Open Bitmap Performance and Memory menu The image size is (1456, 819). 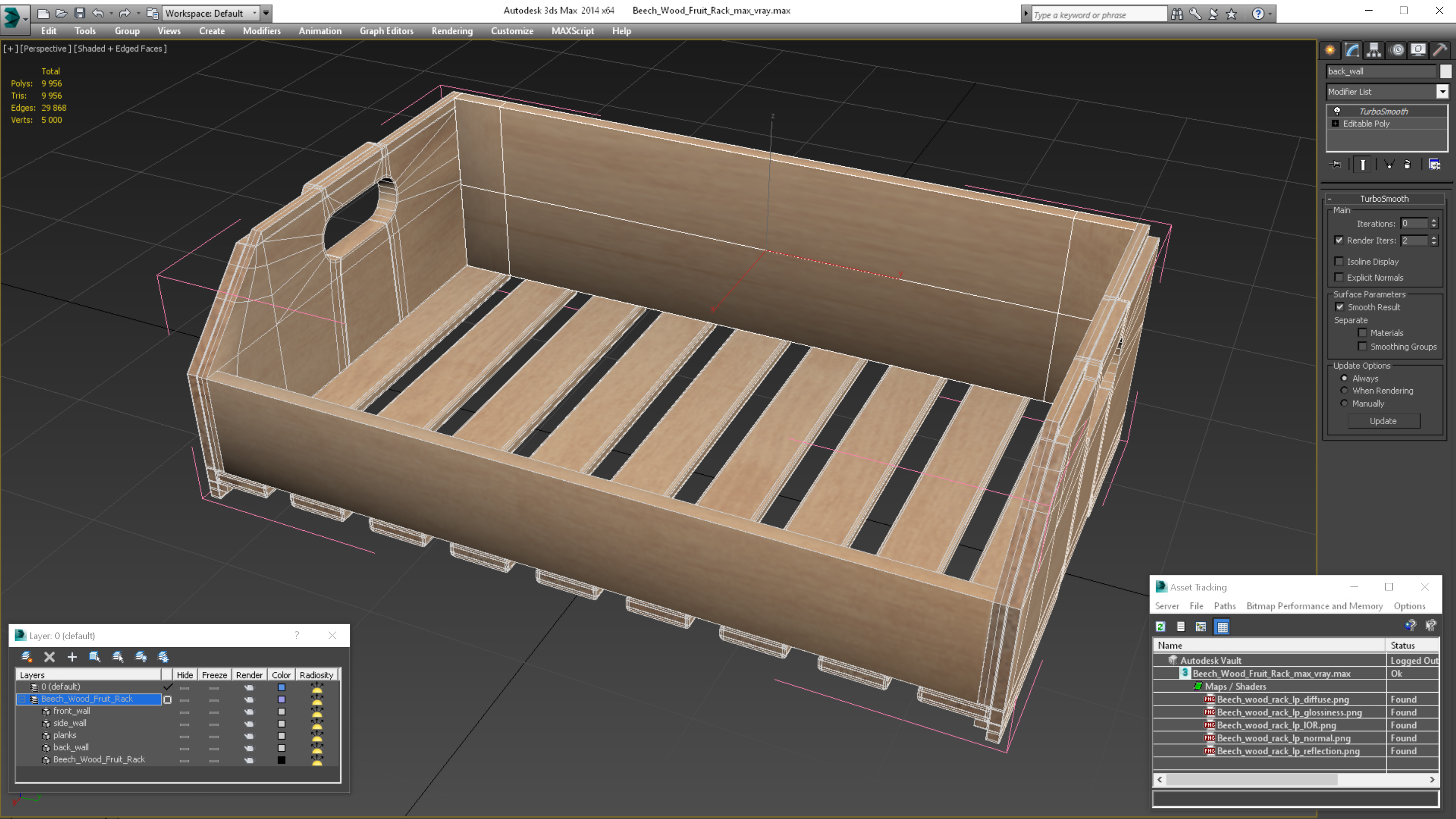tap(1314, 606)
